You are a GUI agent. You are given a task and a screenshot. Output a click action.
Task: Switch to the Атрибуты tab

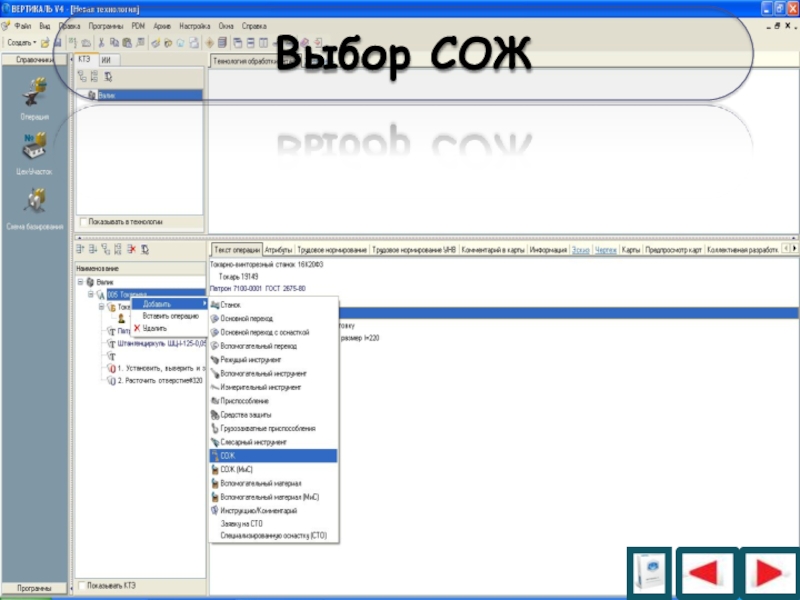coord(279,249)
